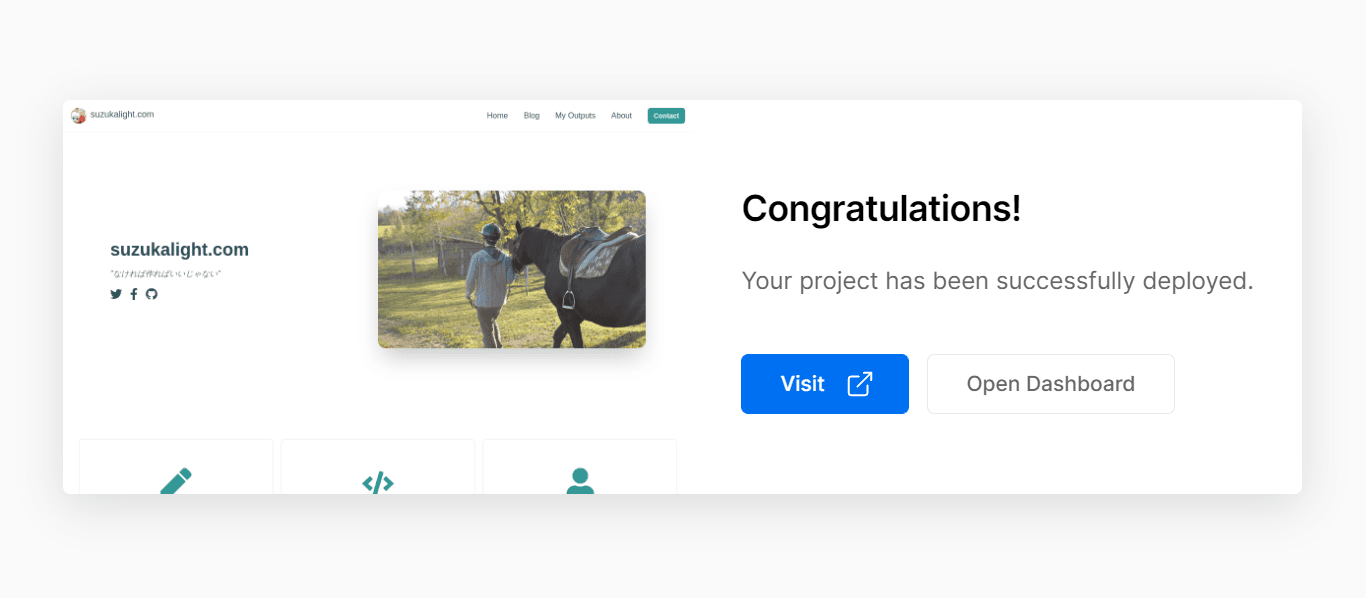Image resolution: width=1366 pixels, height=598 pixels.
Task: Go to Home in the navigation bar
Action: 497,116
